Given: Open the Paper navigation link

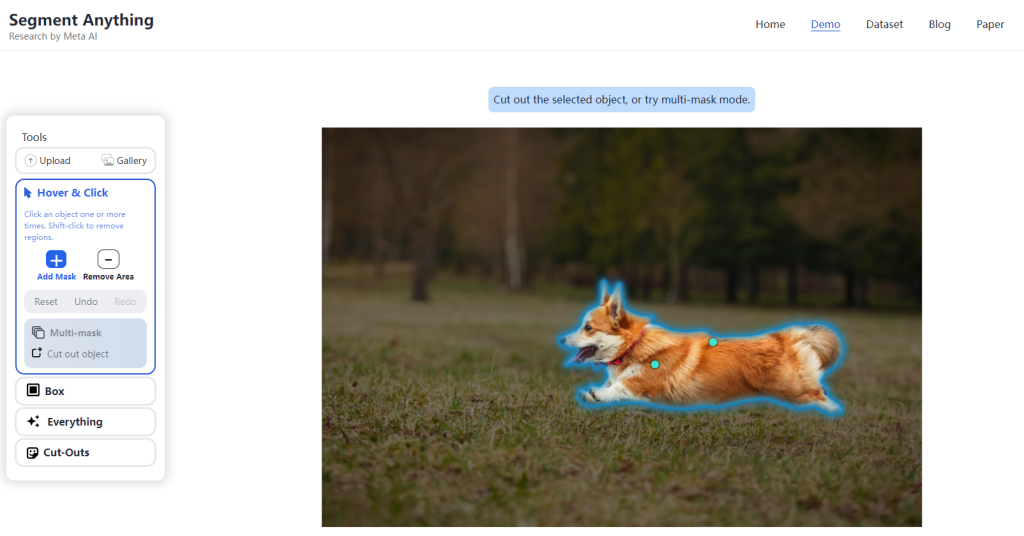Looking at the screenshot, I should tap(990, 24).
